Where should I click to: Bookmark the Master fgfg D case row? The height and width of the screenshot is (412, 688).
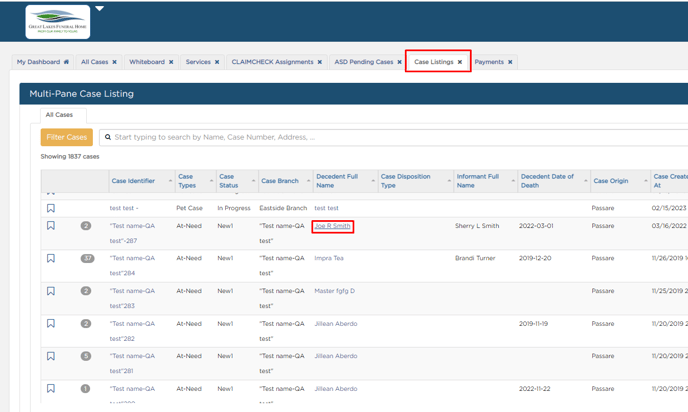click(51, 291)
